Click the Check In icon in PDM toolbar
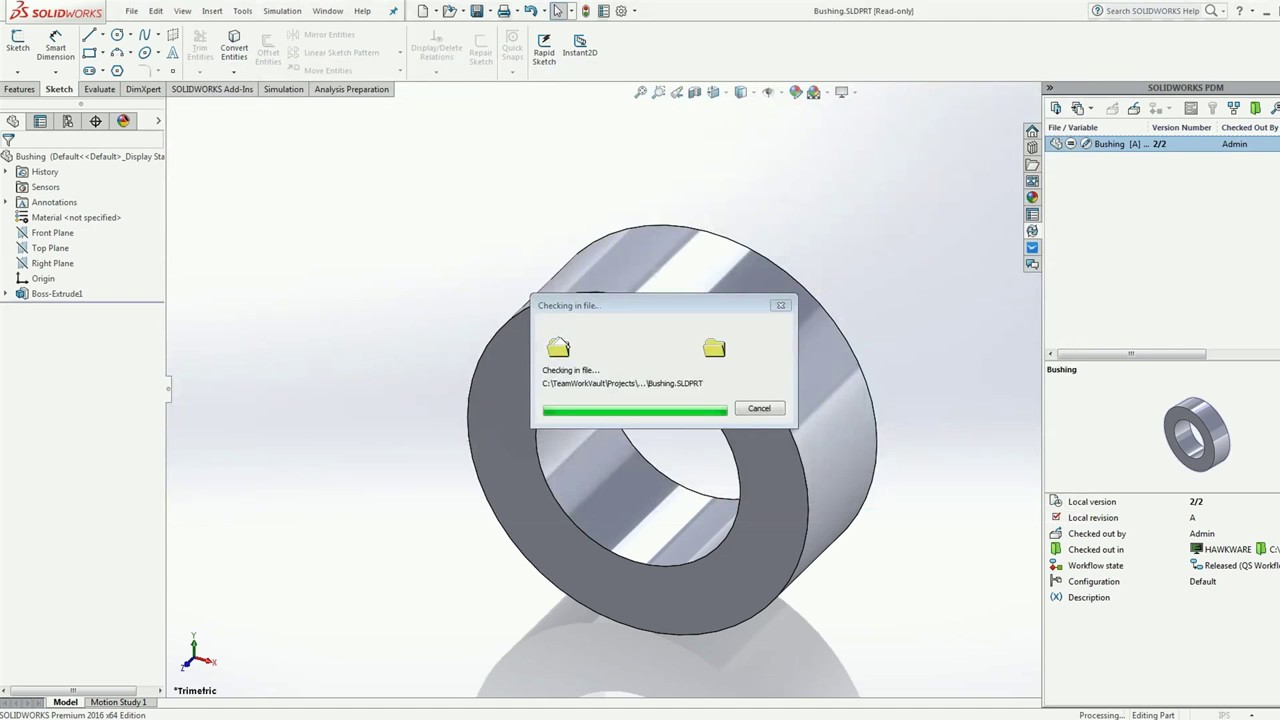The width and height of the screenshot is (1280, 720). pos(1134,108)
